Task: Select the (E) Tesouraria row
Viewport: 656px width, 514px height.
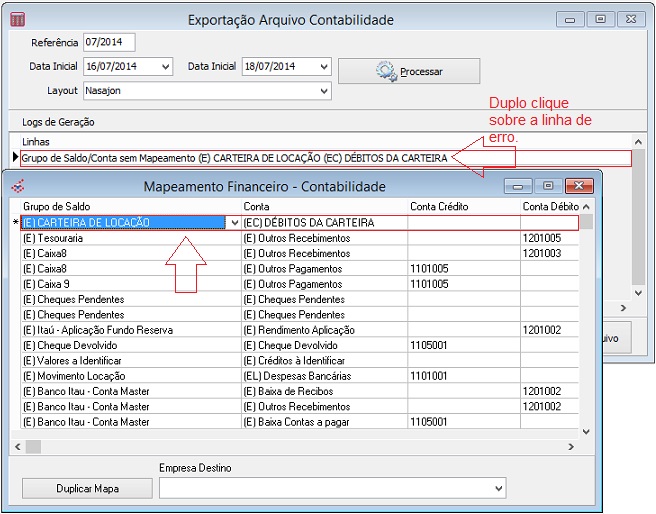Action: (x=300, y=238)
